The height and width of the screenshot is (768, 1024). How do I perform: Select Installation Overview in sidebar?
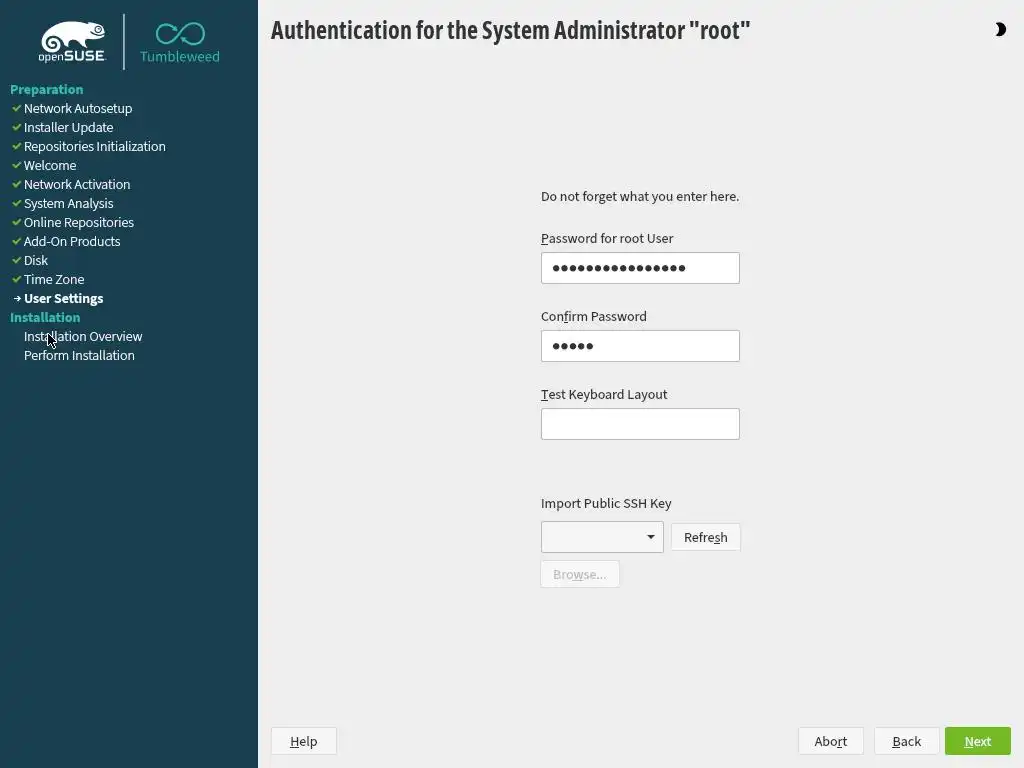pos(83,336)
